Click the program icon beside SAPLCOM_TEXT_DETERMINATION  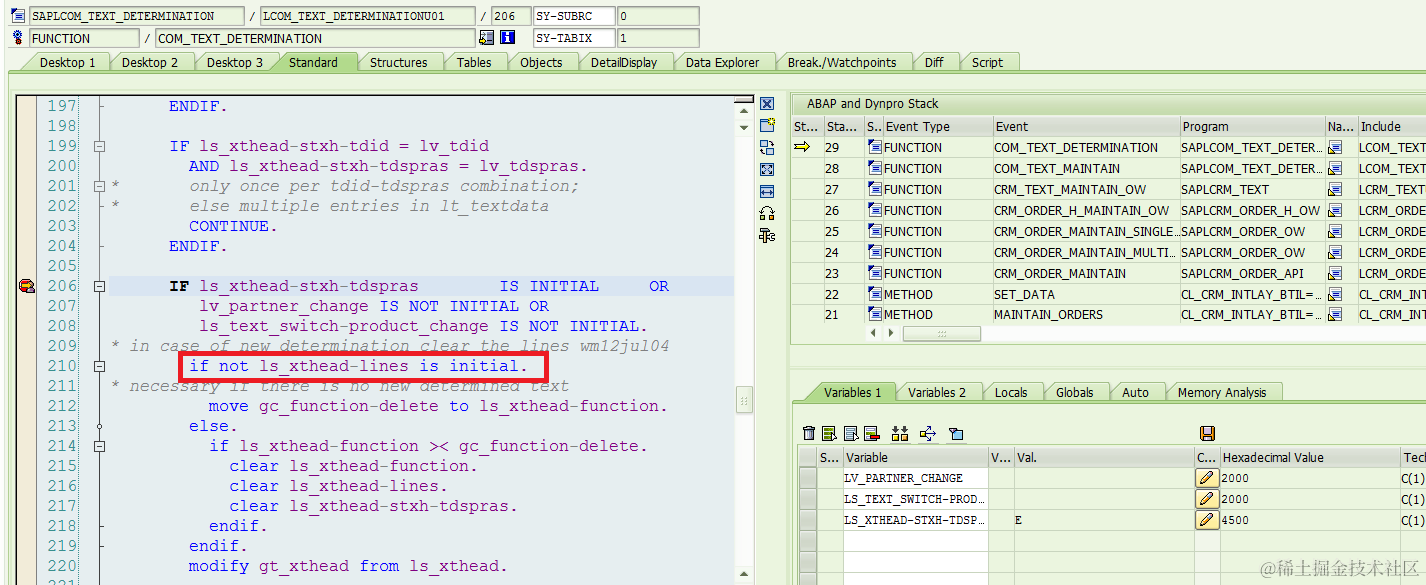tap(18, 16)
